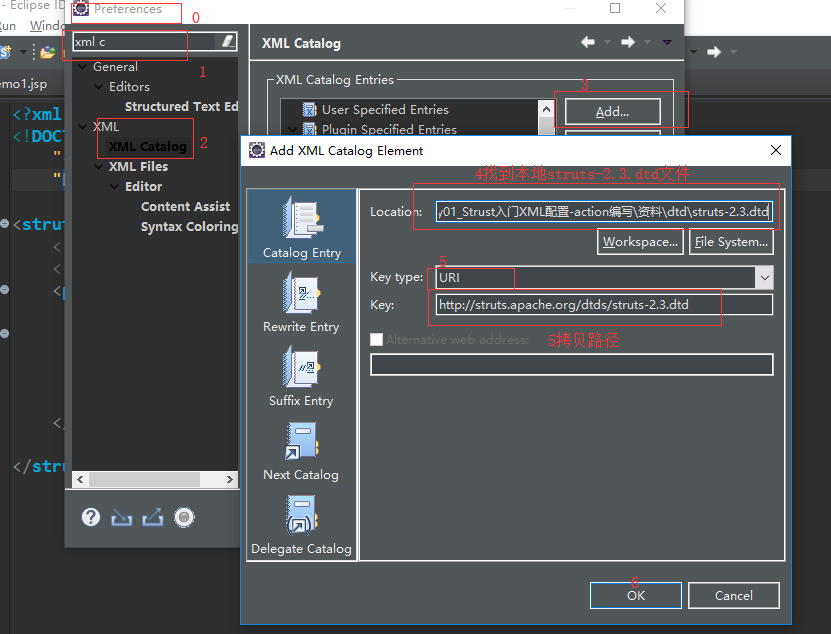Image resolution: width=831 pixels, height=634 pixels.
Task: Click the export preferences icon
Action: [153, 517]
